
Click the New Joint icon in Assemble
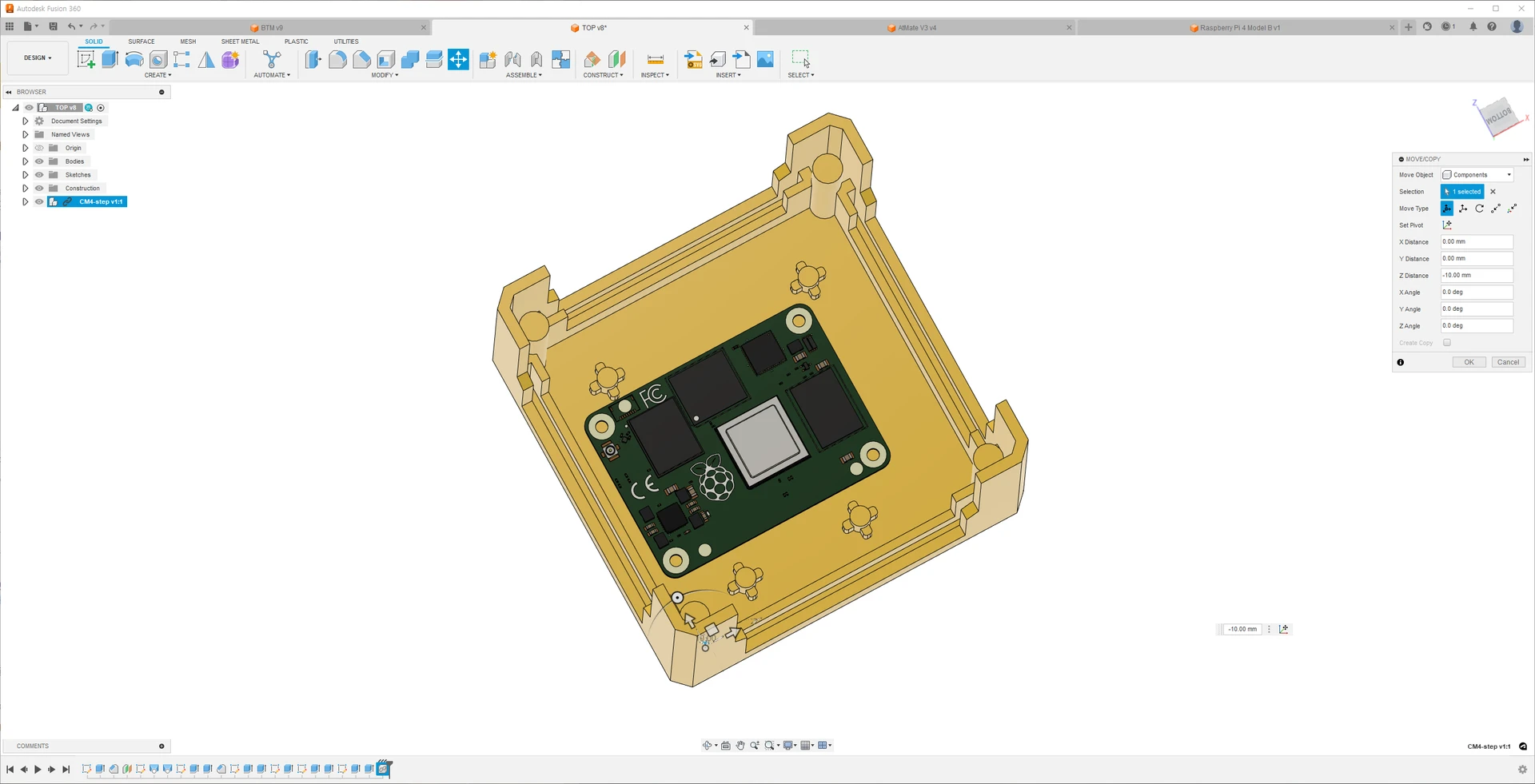point(512,59)
